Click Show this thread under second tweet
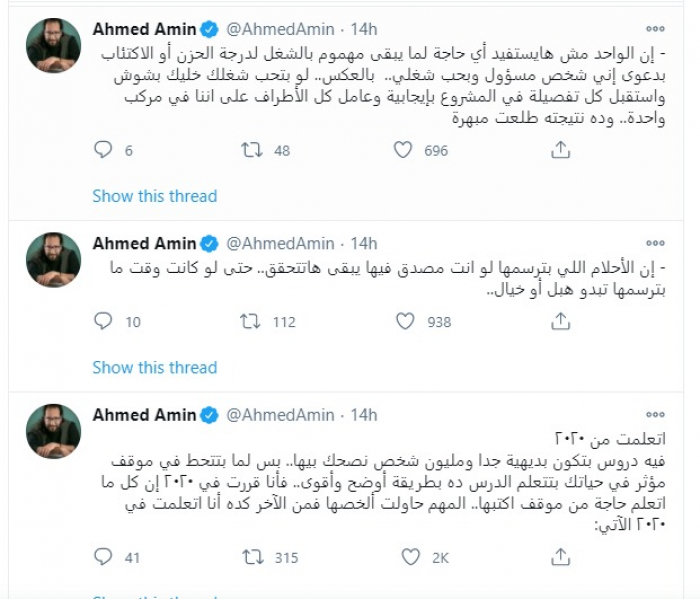The height and width of the screenshot is (599, 700). [154, 367]
